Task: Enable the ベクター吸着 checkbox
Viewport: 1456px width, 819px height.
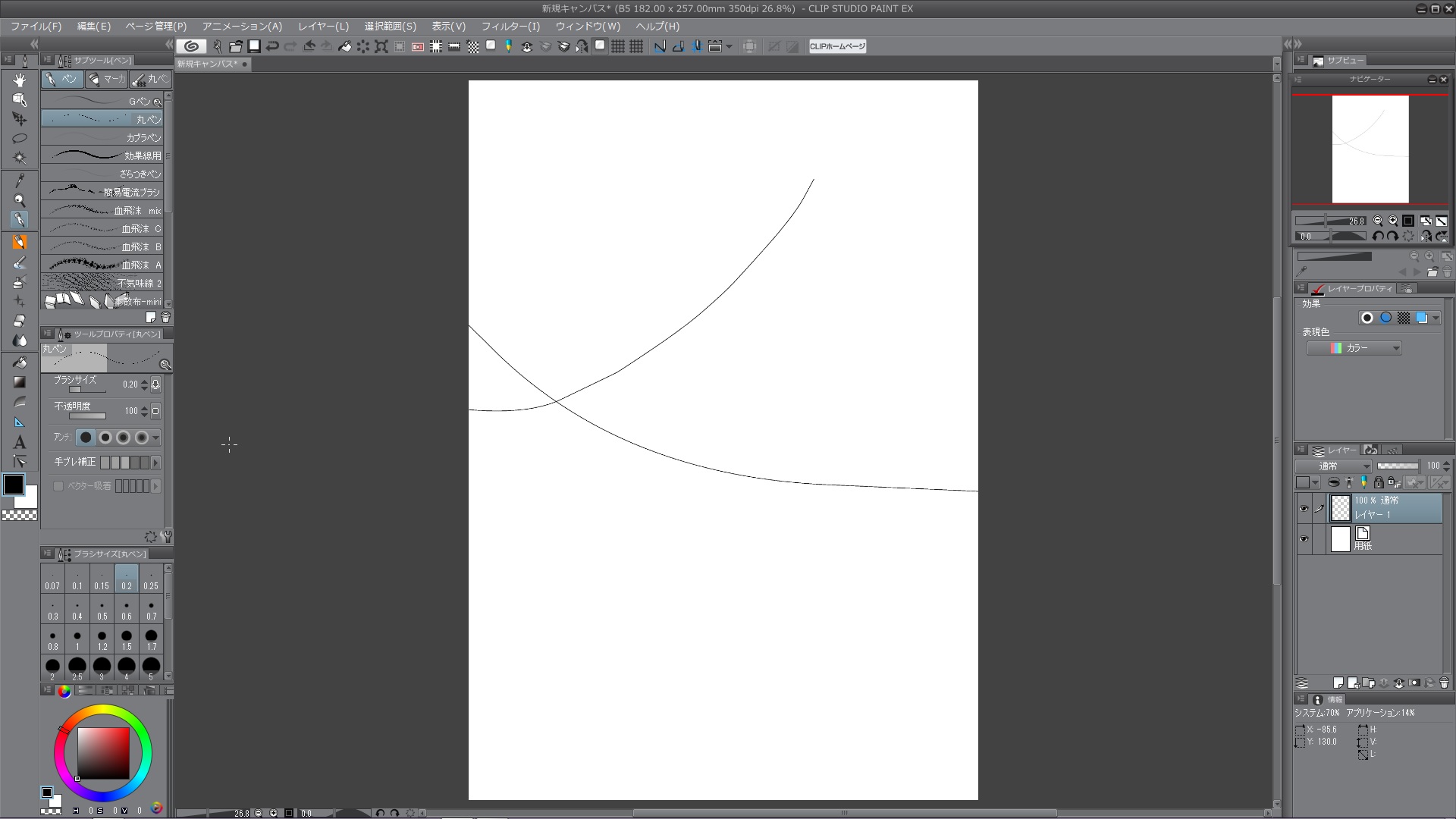Action: tap(58, 486)
